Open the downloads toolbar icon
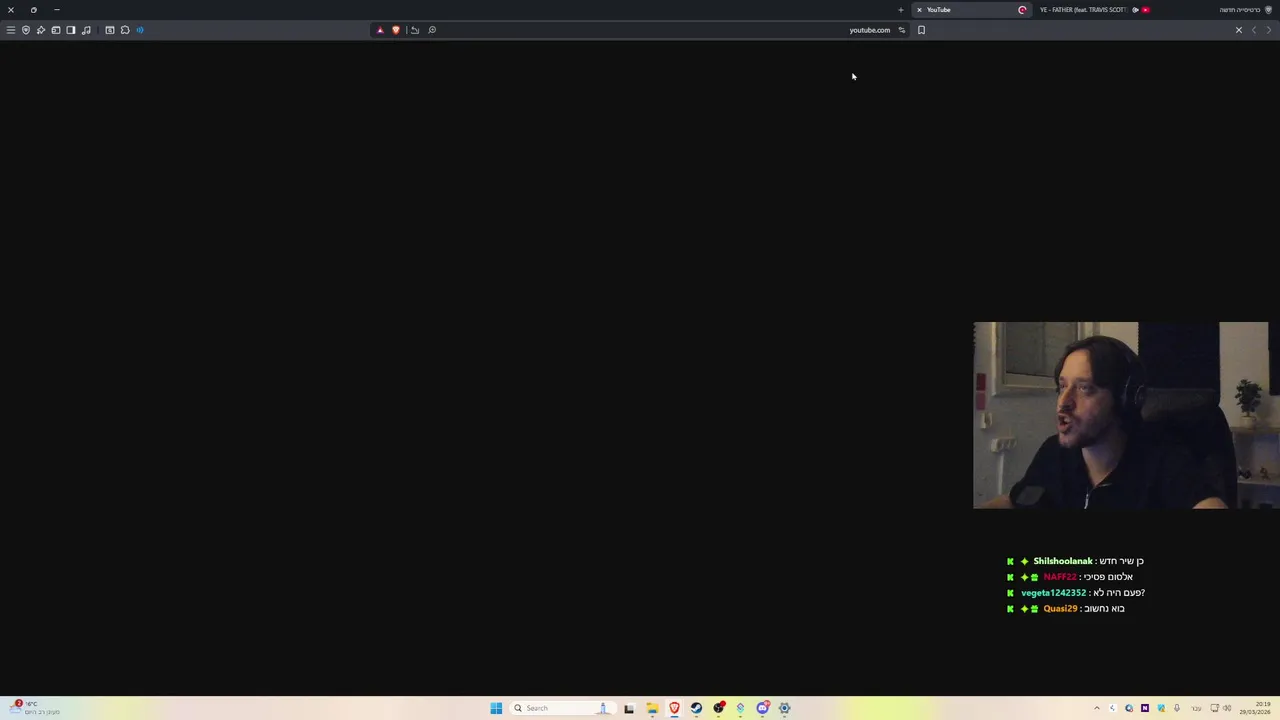1280x720 pixels. (110, 30)
